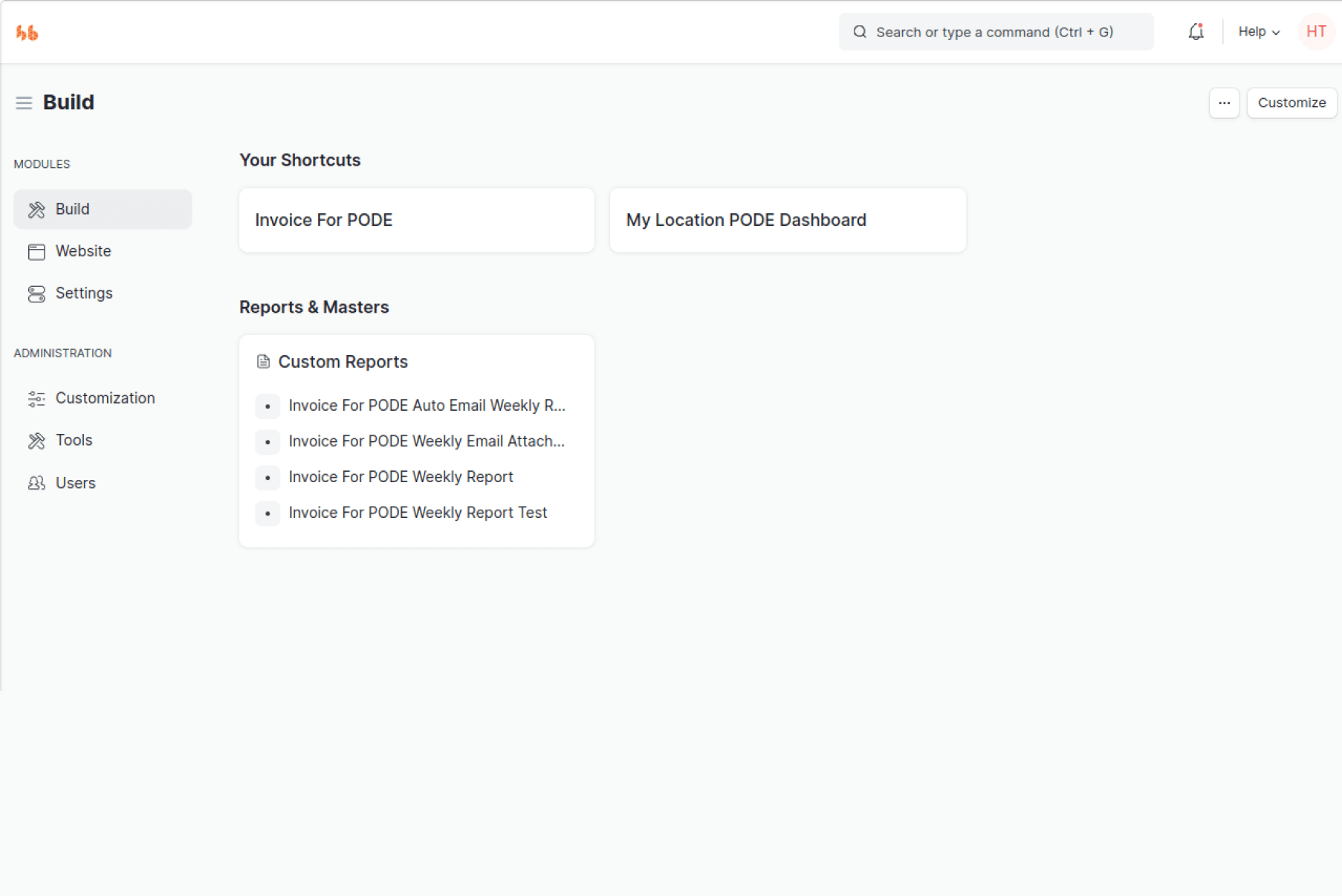The width and height of the screenshot is (1342, 896).
Task: Open Invoice For PODE Weekly Report
Action: [x=401, y=477]
